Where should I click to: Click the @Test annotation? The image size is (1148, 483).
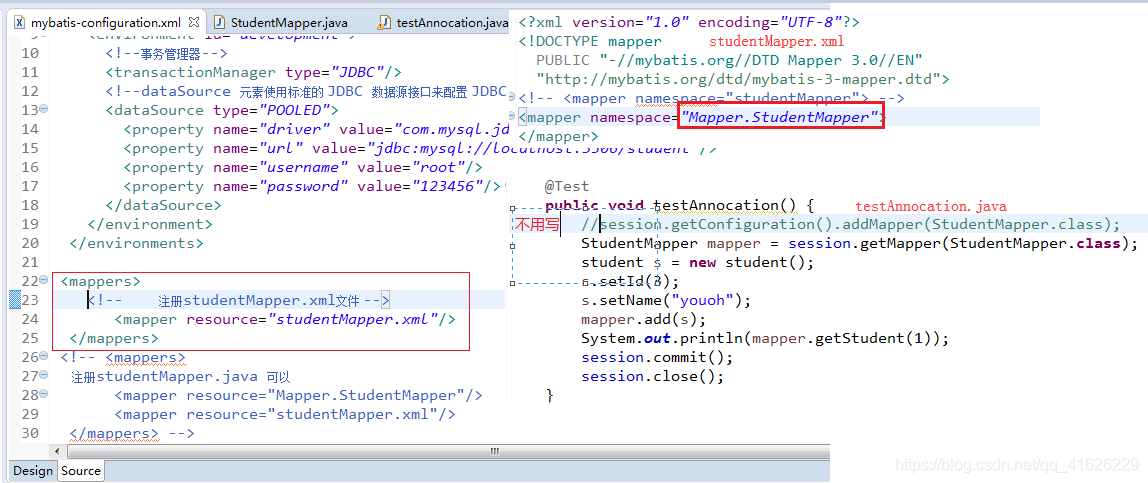point(567,187)
